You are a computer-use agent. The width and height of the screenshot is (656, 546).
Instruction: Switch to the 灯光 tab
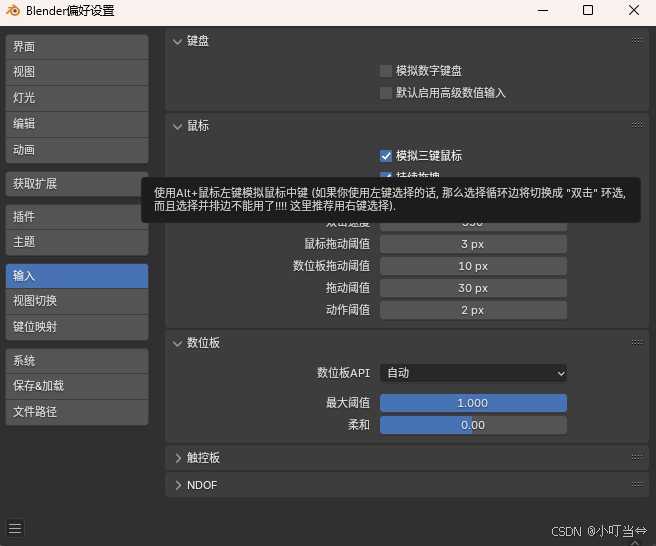click(x=77, y=98)
